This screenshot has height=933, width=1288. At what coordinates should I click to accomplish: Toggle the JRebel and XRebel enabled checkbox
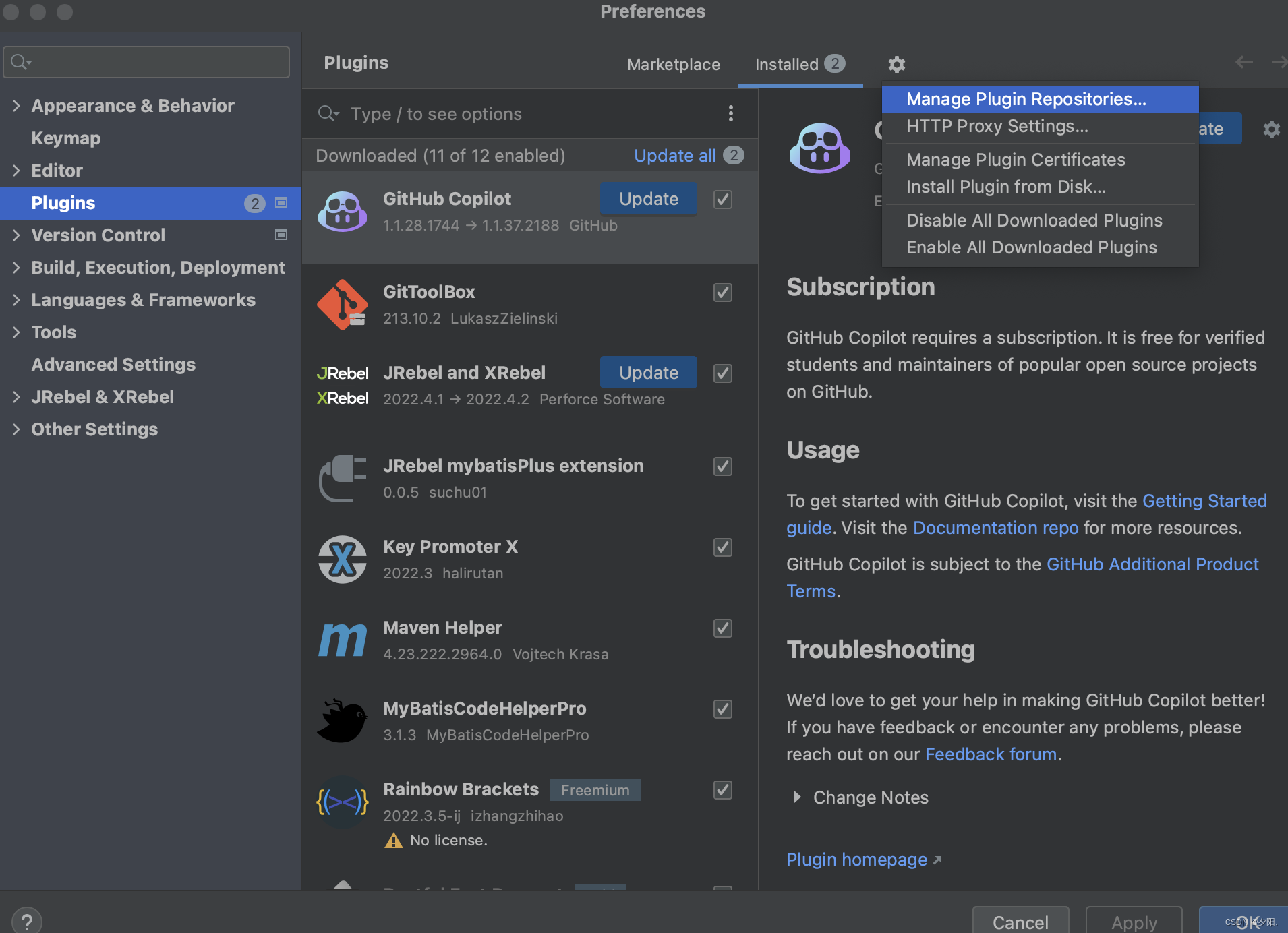[x=723, y=373]
